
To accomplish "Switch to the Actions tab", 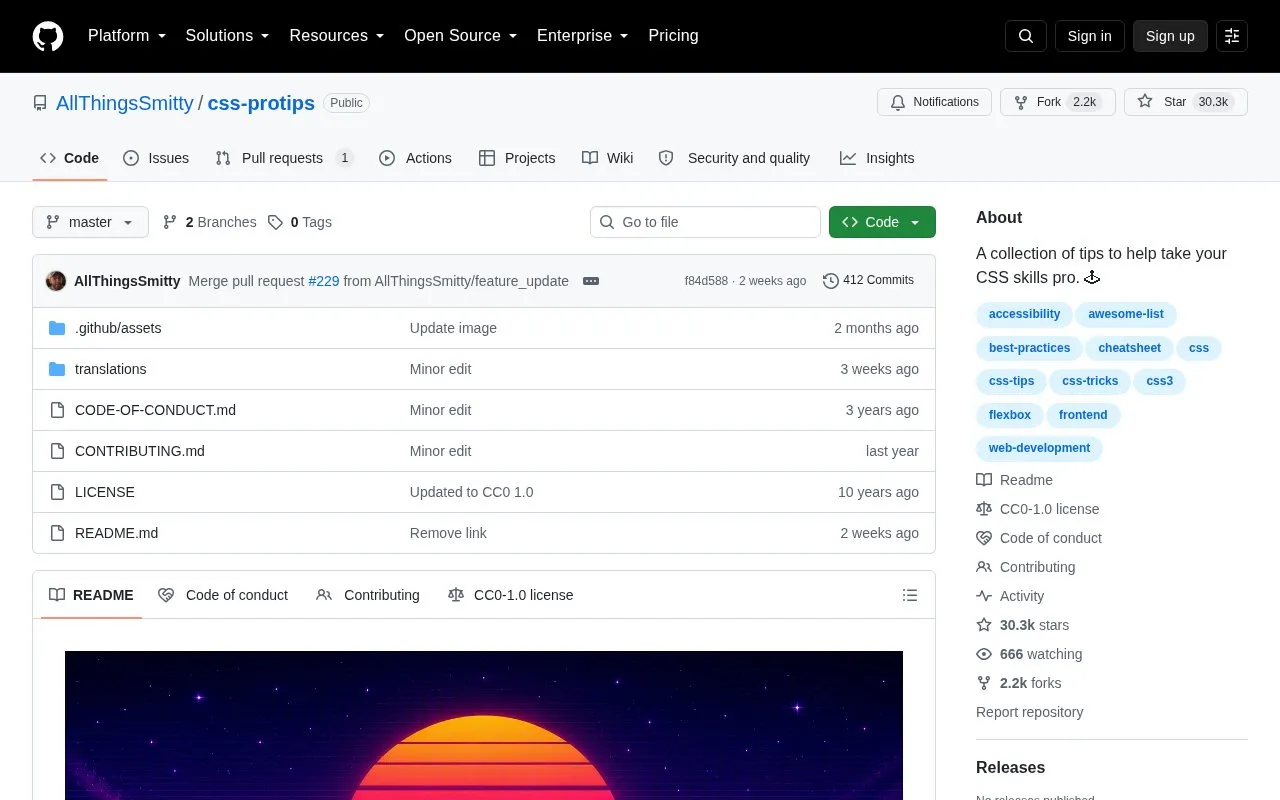I will coord(415,158).
